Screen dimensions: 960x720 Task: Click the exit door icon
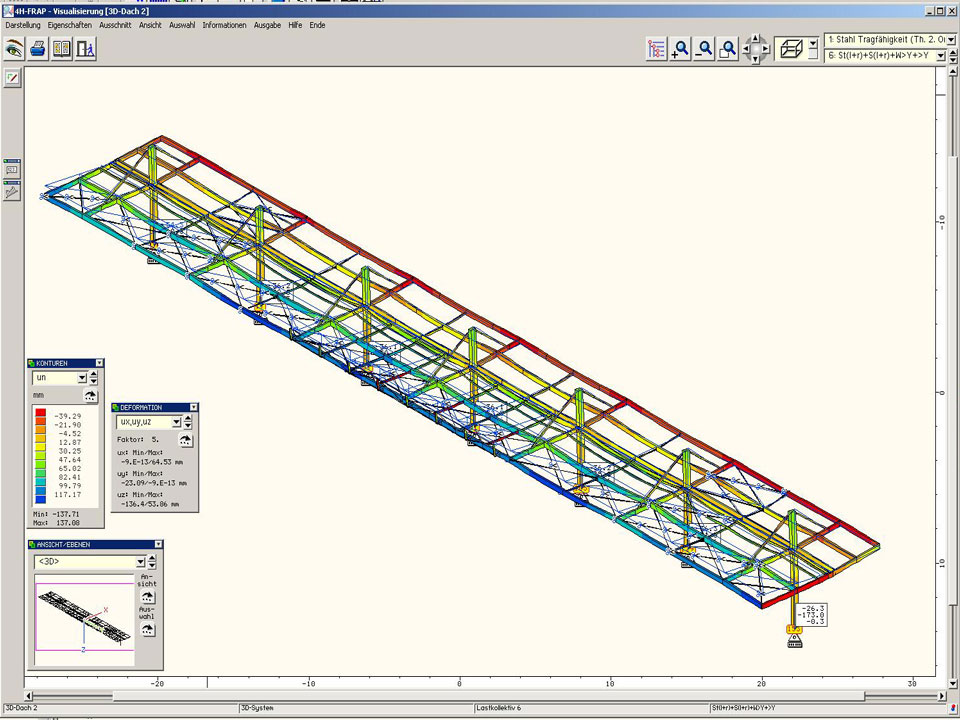(x=85, y=47)
